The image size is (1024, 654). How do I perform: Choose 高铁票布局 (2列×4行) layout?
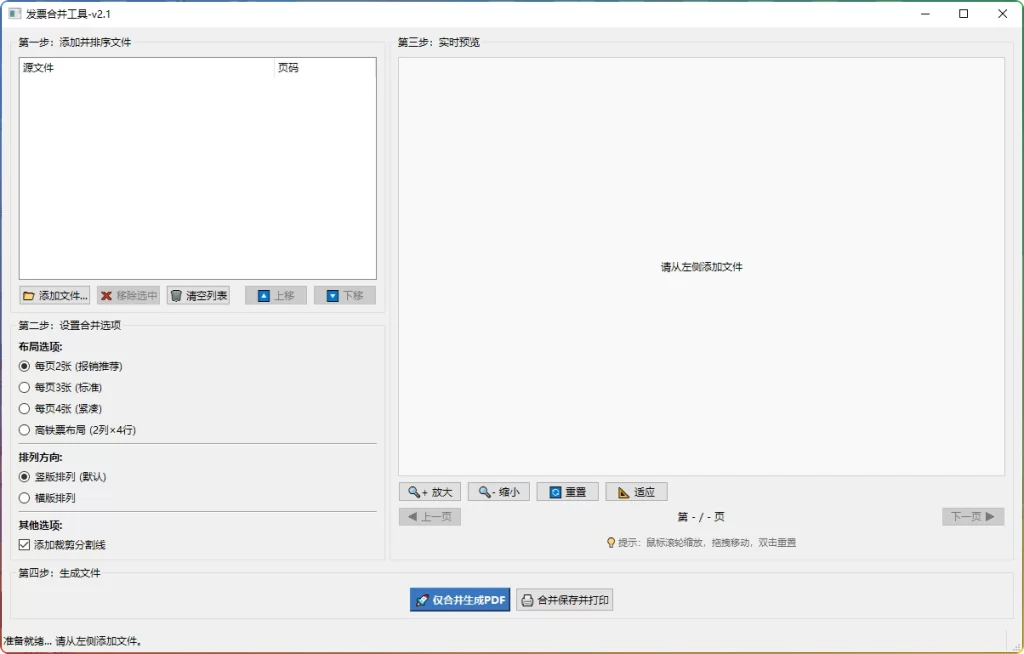tap(24, 429)
